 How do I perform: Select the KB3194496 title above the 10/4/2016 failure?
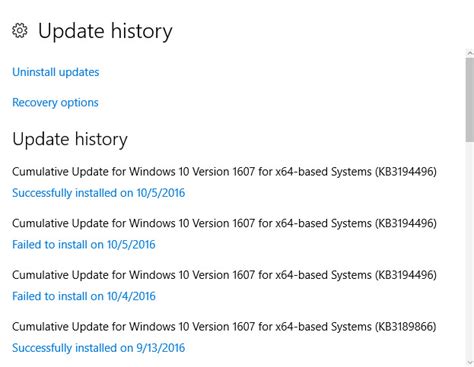224,275
